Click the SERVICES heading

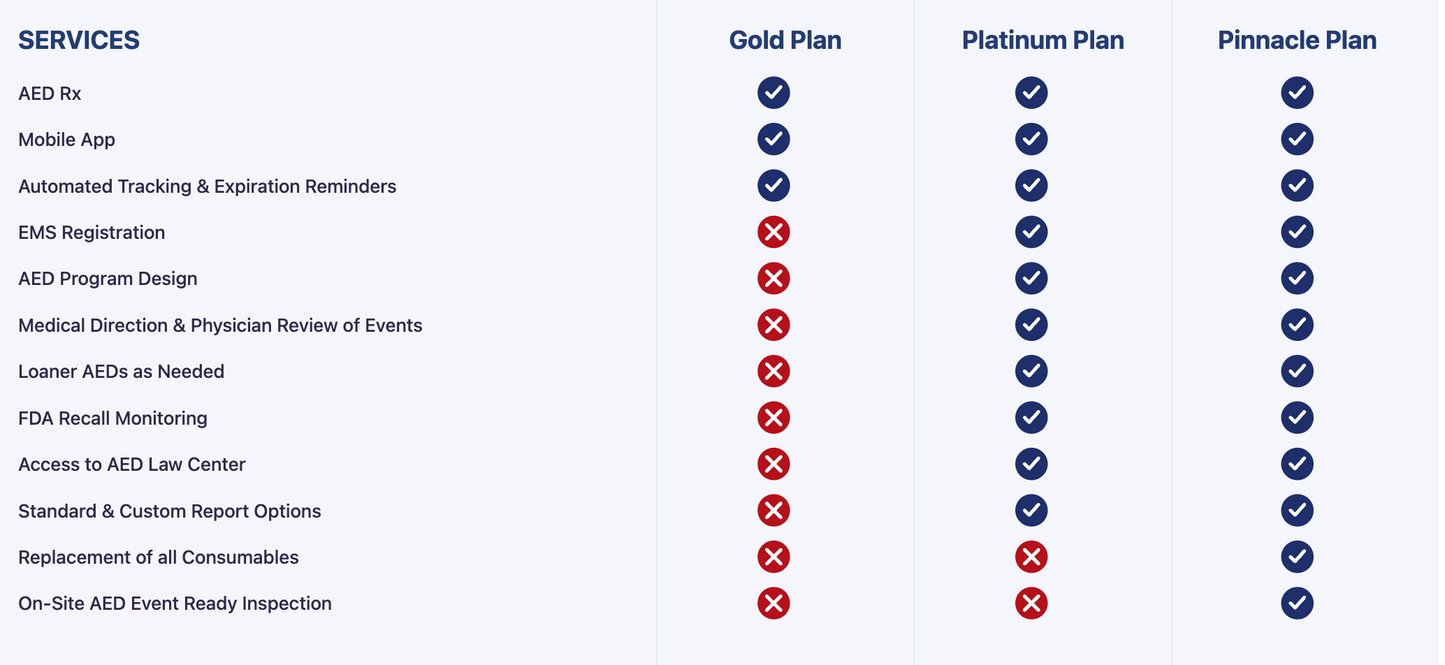point(79,40)
